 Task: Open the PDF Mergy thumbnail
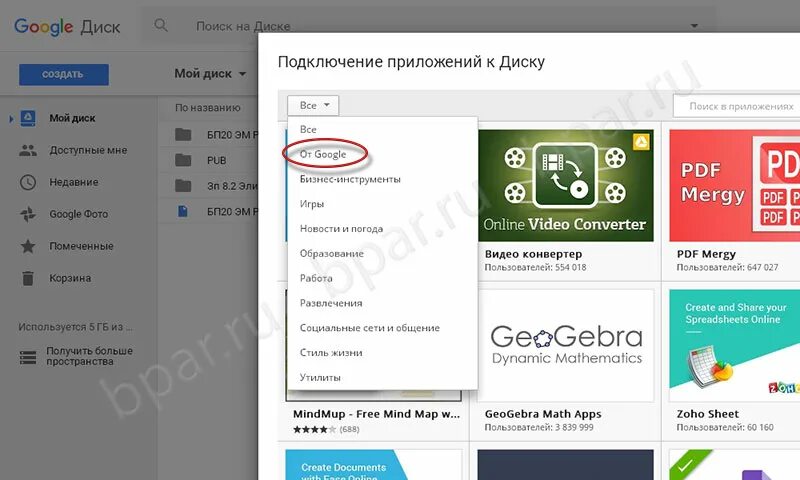(x=735, y=185)
